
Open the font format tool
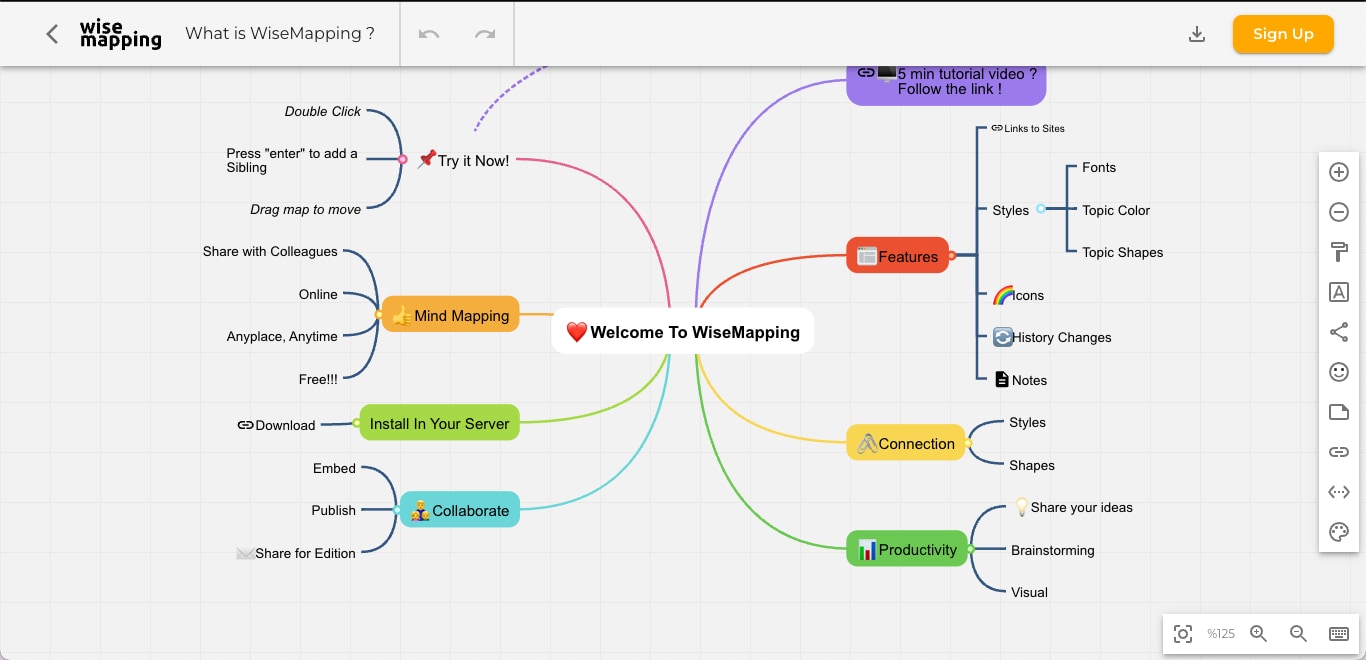[x=1339, y=292]
